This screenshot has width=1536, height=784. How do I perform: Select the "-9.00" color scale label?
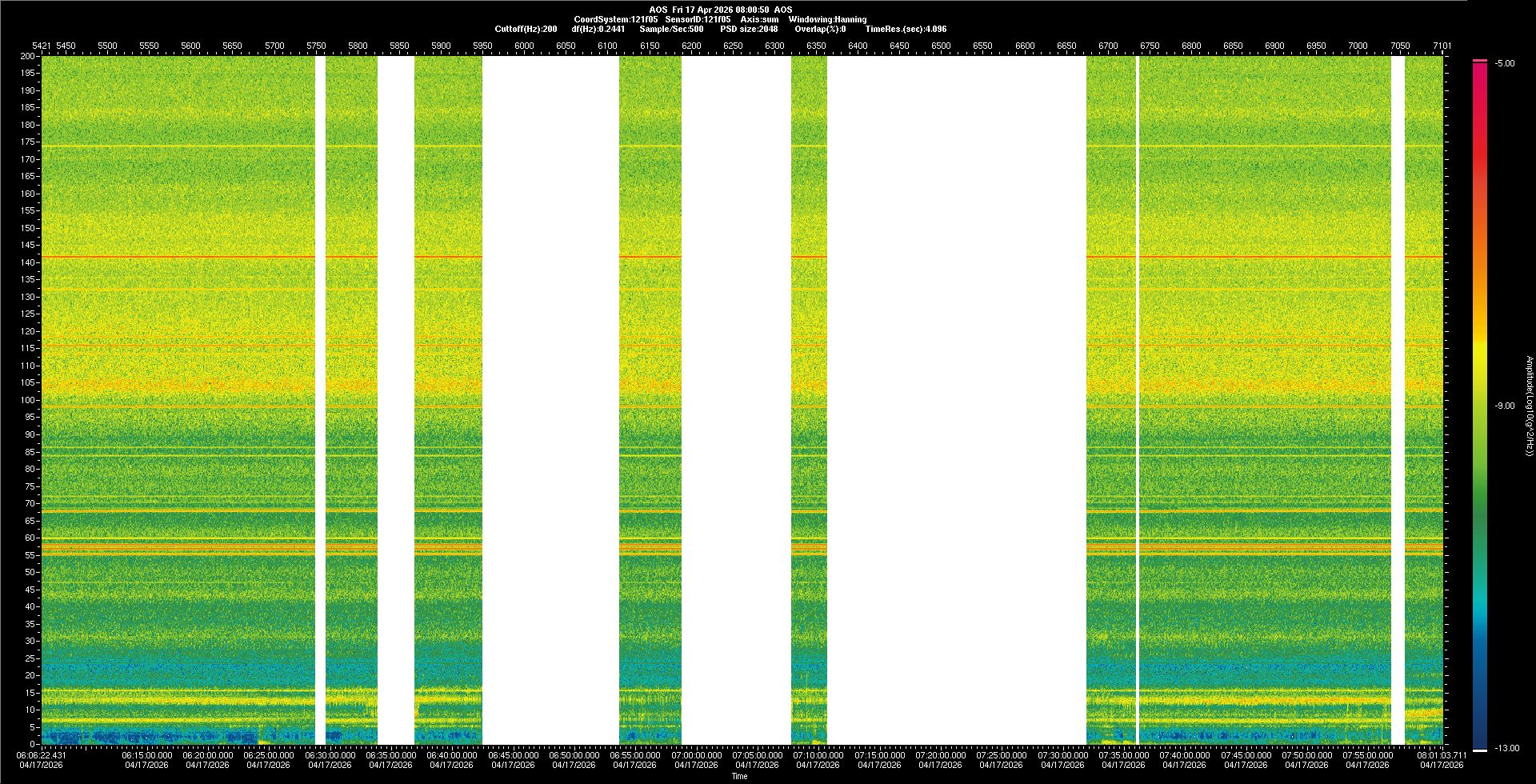click(1505, 406)
